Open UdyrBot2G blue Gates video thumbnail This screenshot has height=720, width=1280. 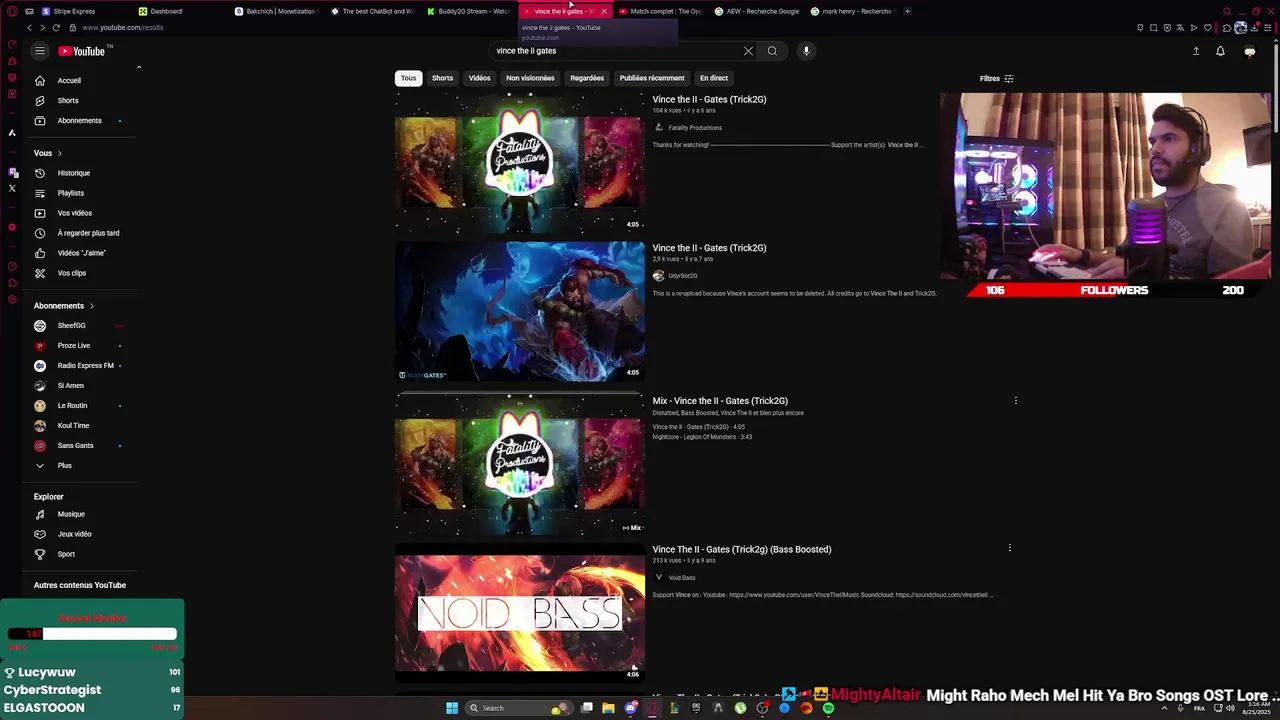520,311
